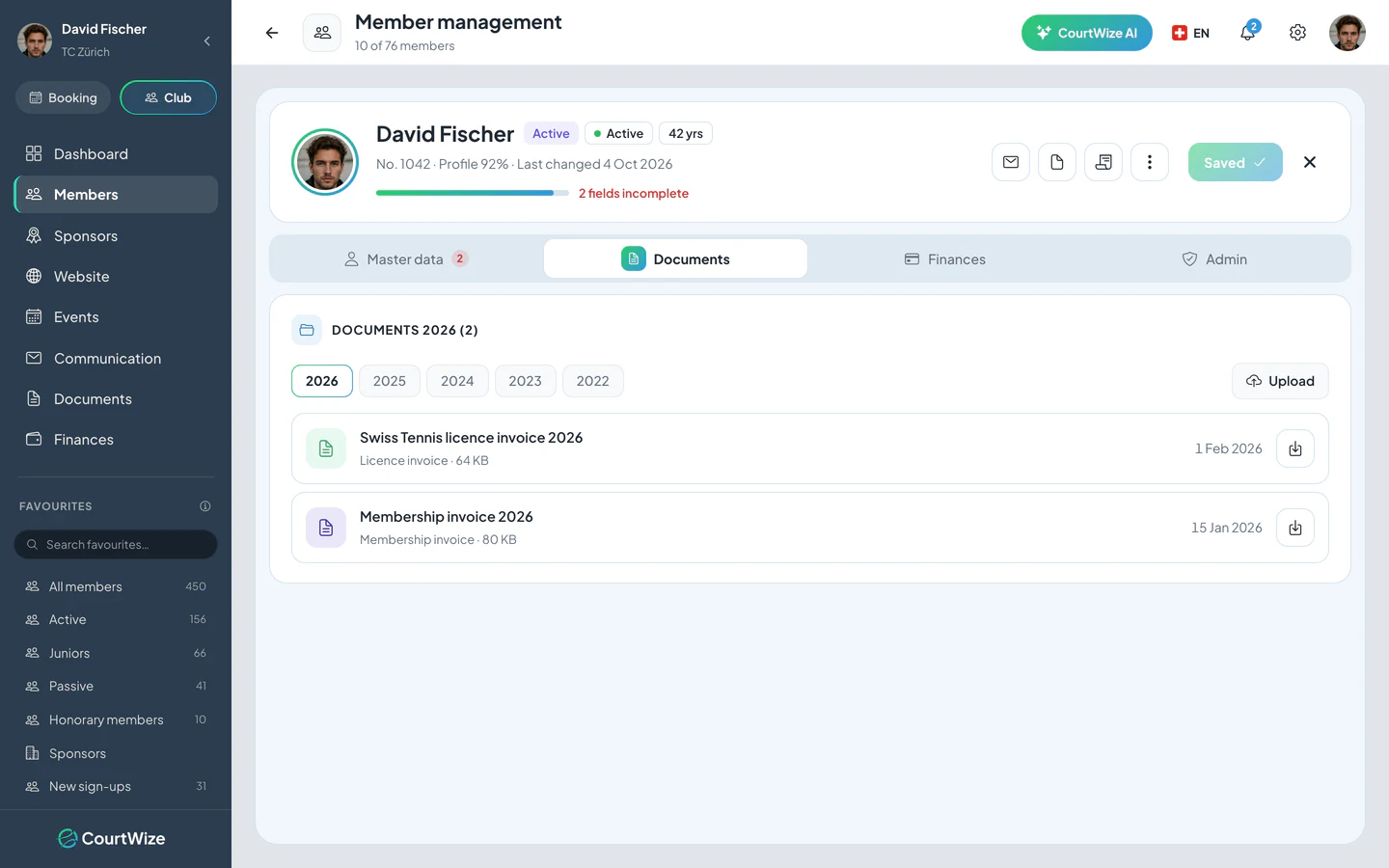Go to Sponsors in main navigation
The image size is (1389, 868).
(x=116, y=235)
